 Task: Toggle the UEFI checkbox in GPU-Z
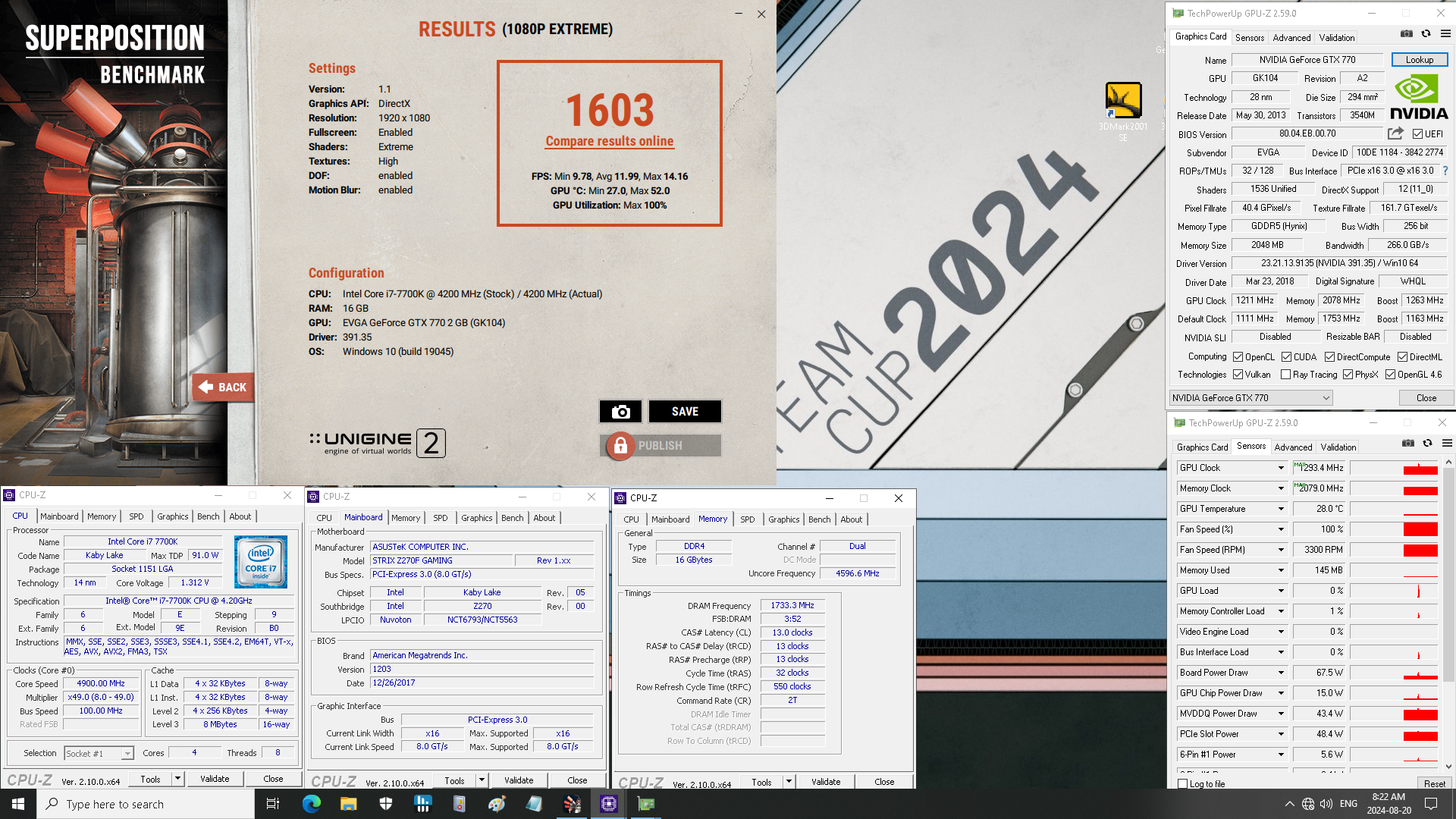point(1417,134)
